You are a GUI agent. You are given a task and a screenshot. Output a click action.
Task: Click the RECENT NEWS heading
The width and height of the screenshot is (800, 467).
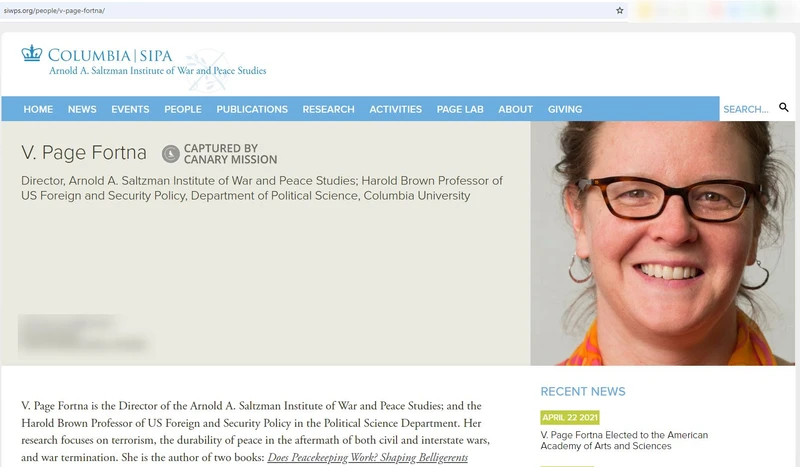pos(583,391)
